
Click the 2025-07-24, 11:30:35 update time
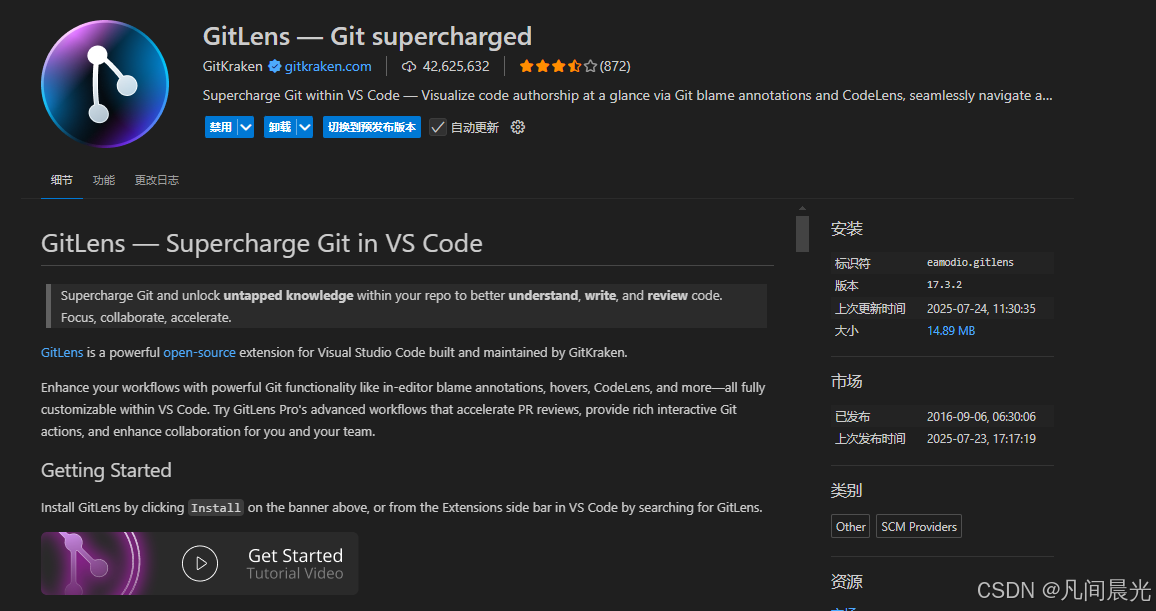(x=981, y=309)
